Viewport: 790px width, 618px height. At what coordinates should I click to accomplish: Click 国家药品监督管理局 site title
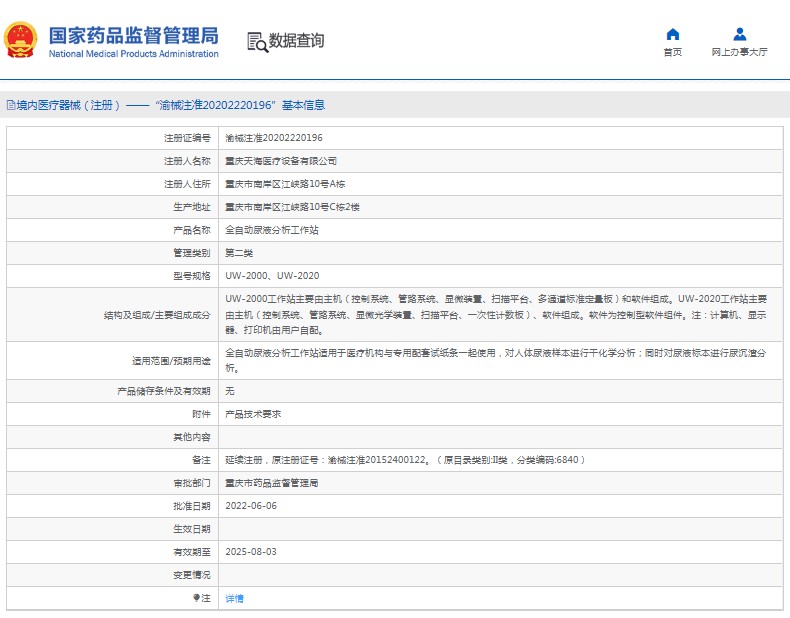134,35
